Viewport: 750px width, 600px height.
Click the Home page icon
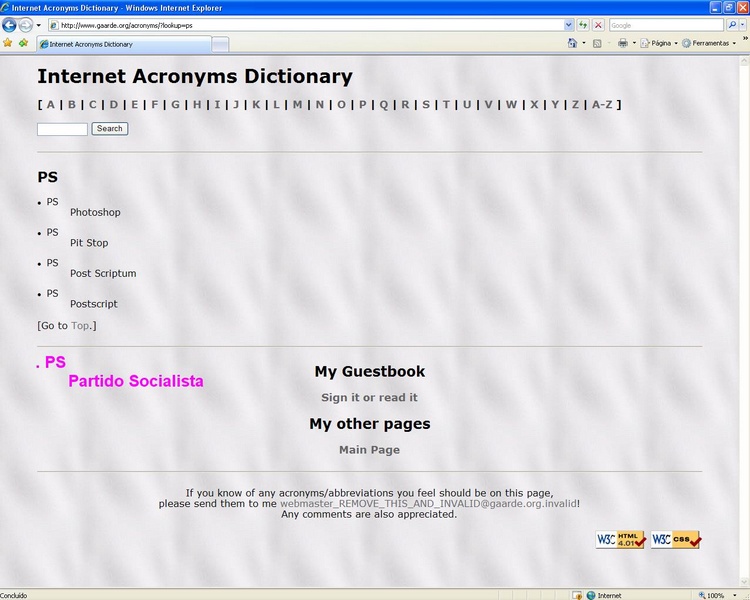(x=572, y=43)
